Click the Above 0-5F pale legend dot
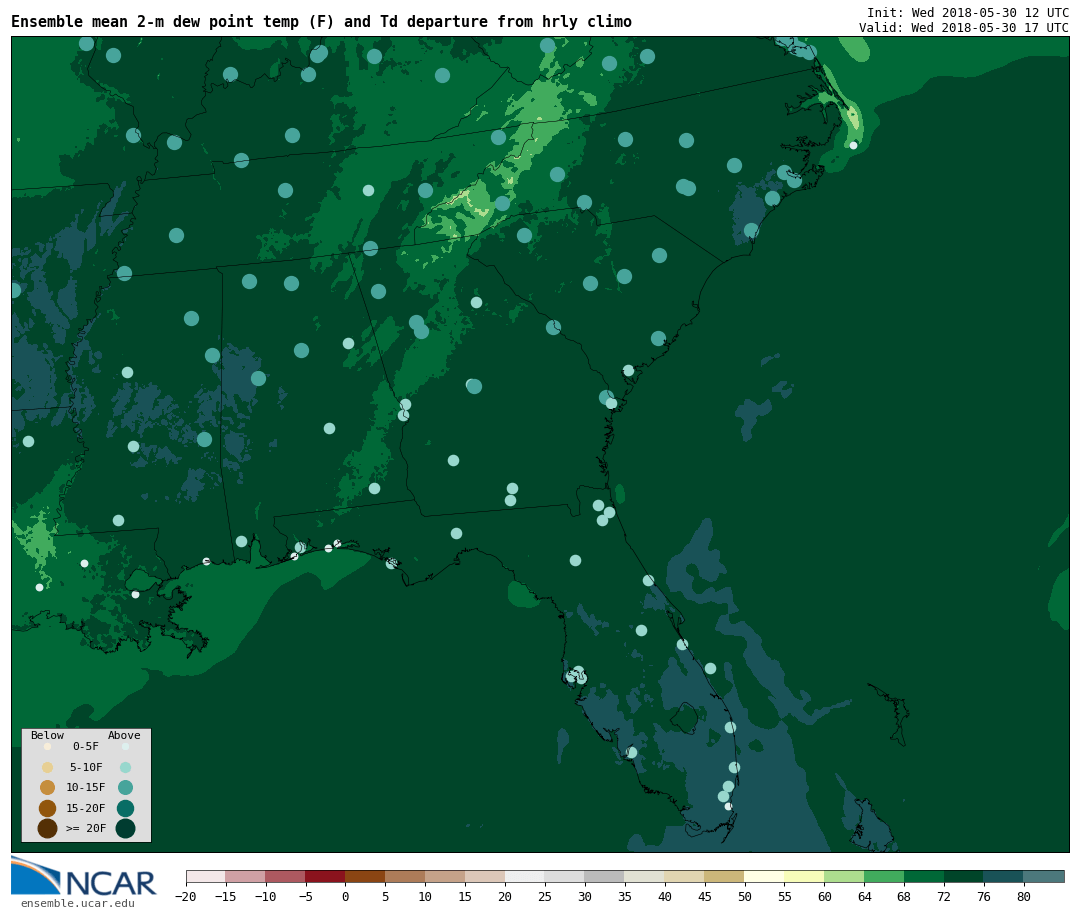 click(125, 746)
